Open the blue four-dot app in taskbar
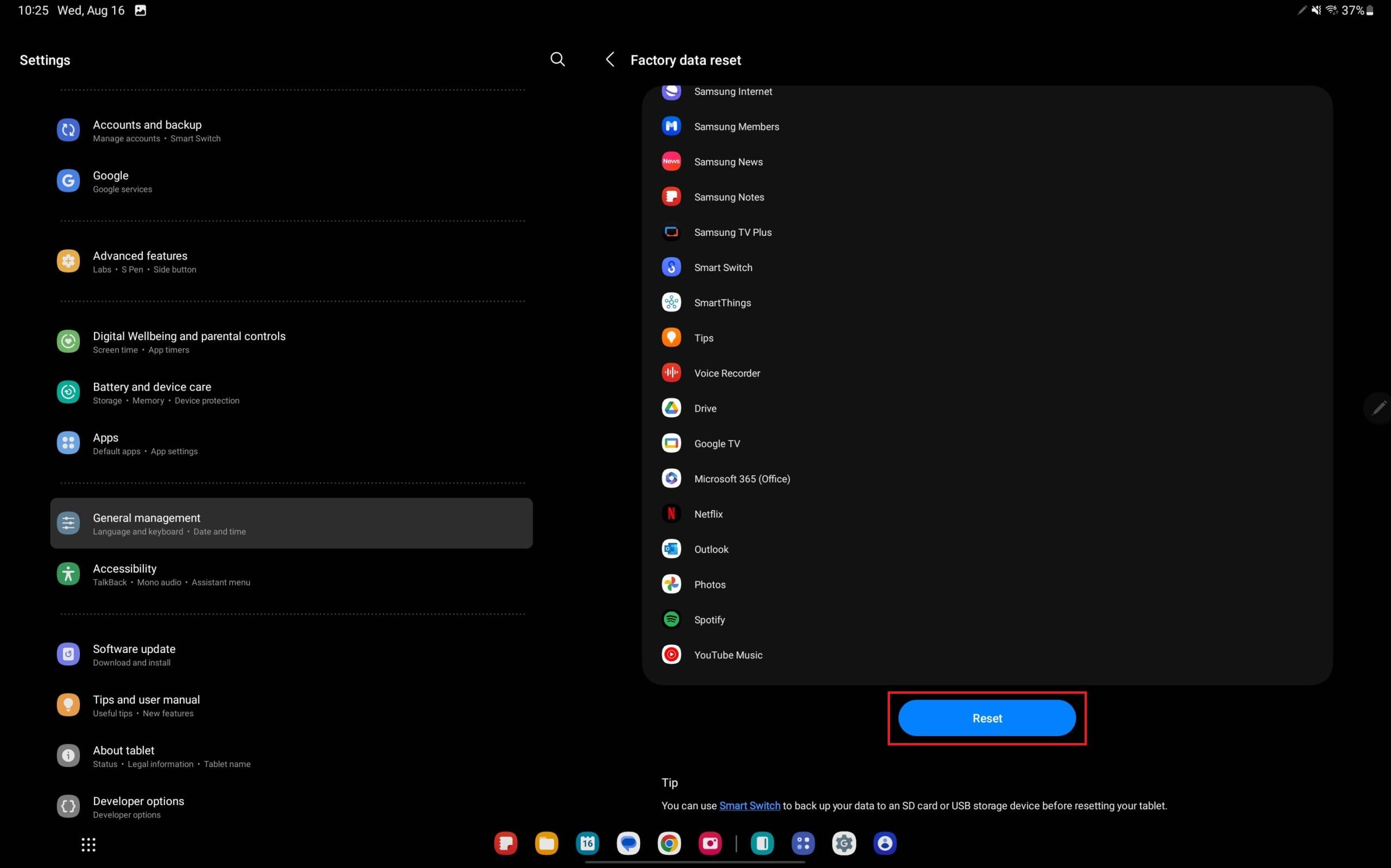The width and height of the screenshot is (1391, 868). (803, 844)
